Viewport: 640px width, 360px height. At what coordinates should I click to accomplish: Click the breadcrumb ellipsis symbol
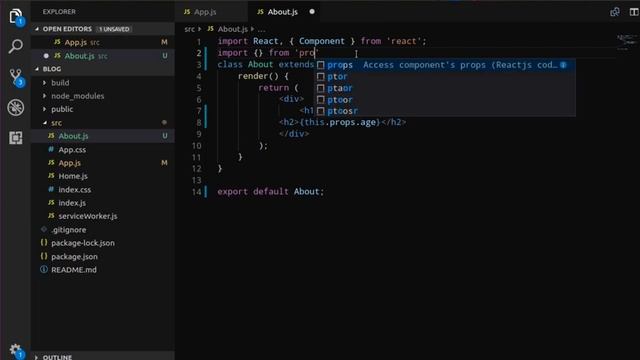point(261,29)
